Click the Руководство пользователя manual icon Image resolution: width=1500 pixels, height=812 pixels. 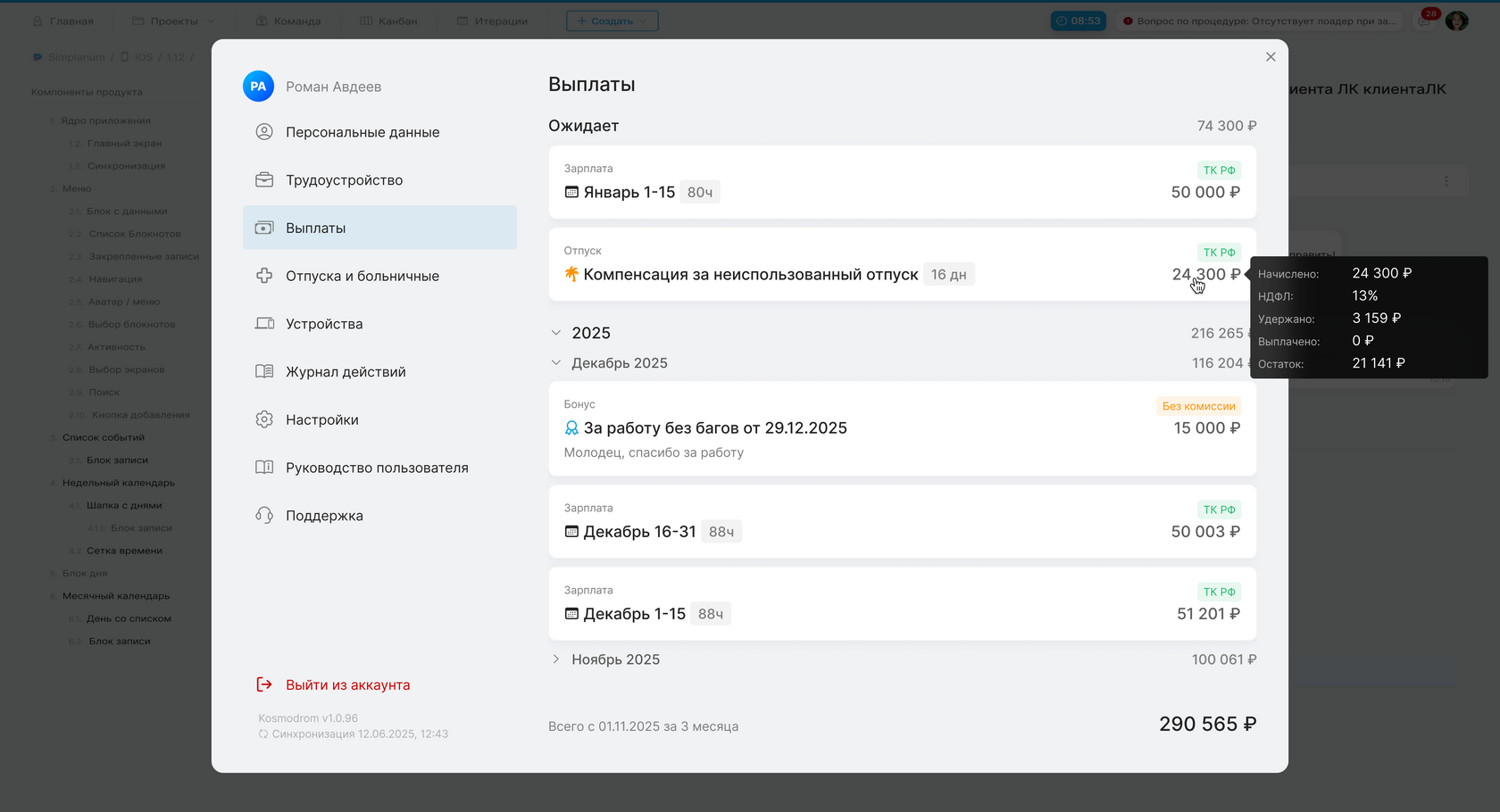point(264,468)
